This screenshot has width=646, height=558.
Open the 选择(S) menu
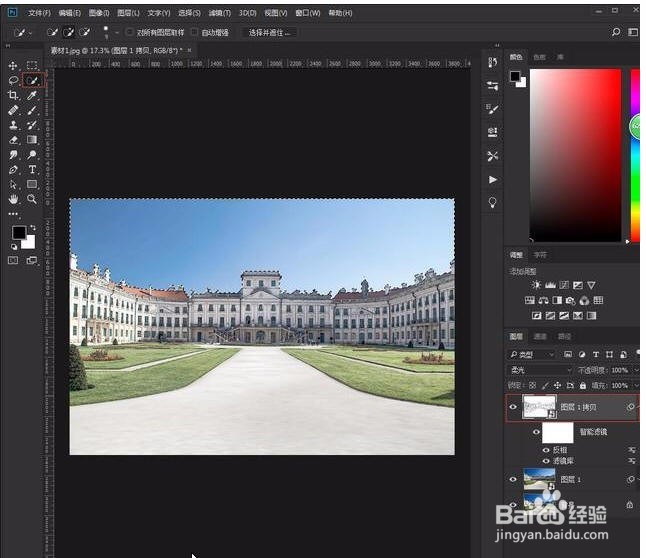[189, 13]
